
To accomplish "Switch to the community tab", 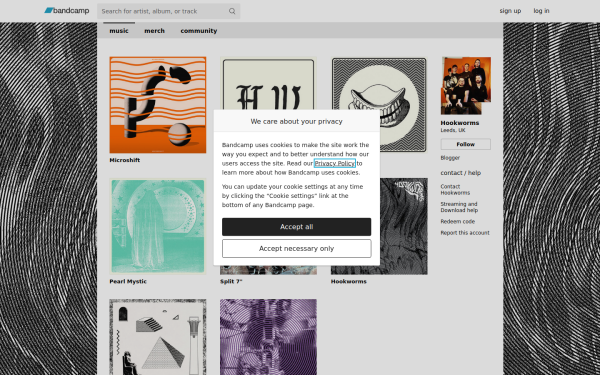I will [199, 31].
